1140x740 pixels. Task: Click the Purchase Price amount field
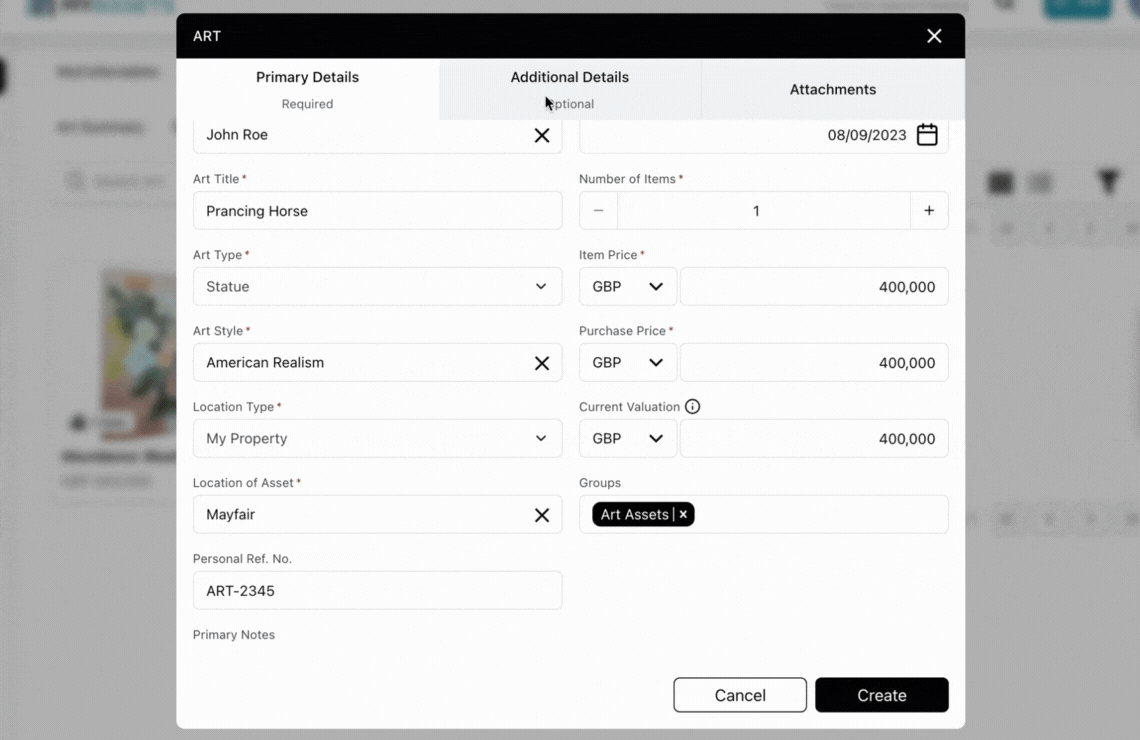814,363
